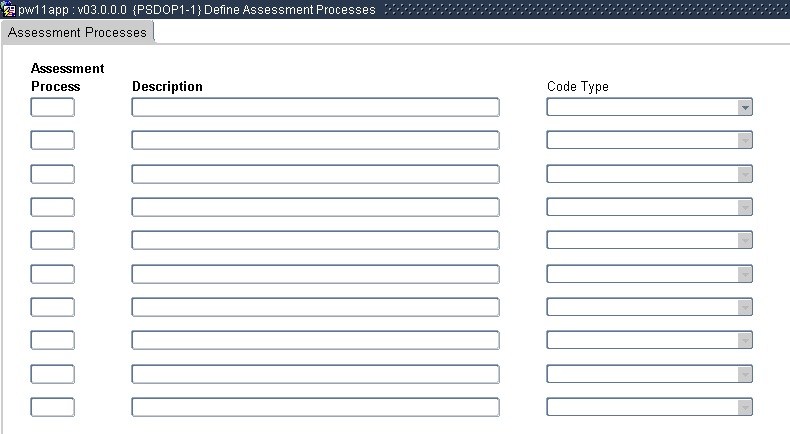This screenshot has height=434, width=790.
Task: Click the first Assessment Process code field
Action: click(x=52, y=107)
